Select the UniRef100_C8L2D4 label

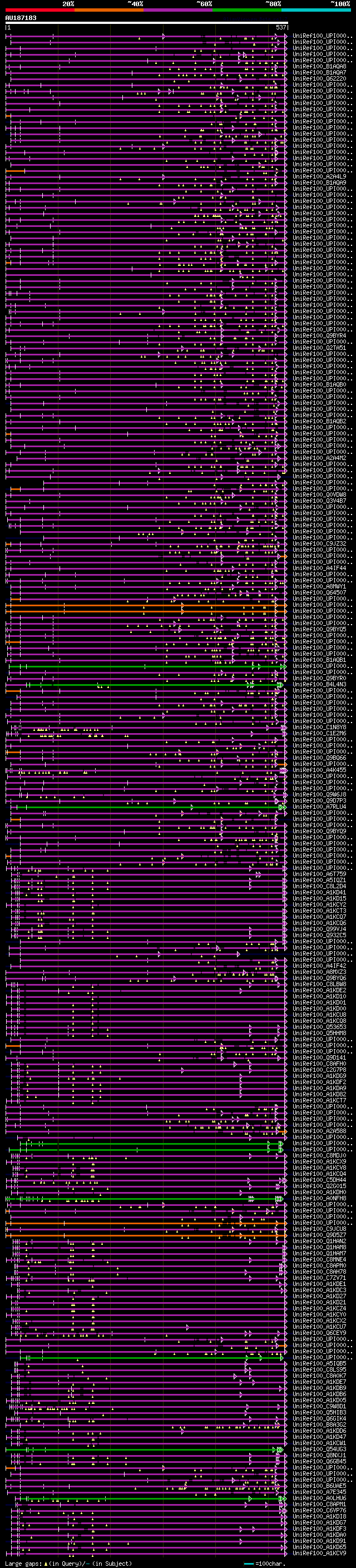(319, 886)
